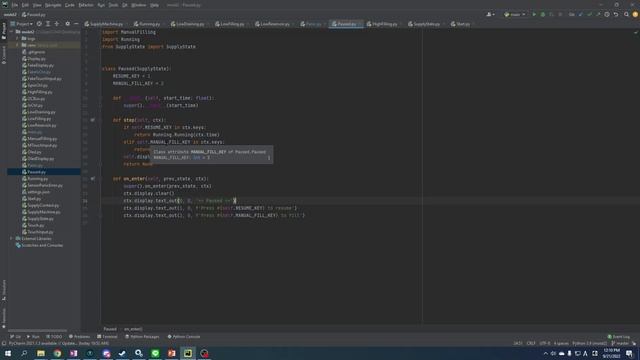Viewport: 640px width, 360px height.
Task: Click the Windows Start button
Action: (x=8, y=353)
